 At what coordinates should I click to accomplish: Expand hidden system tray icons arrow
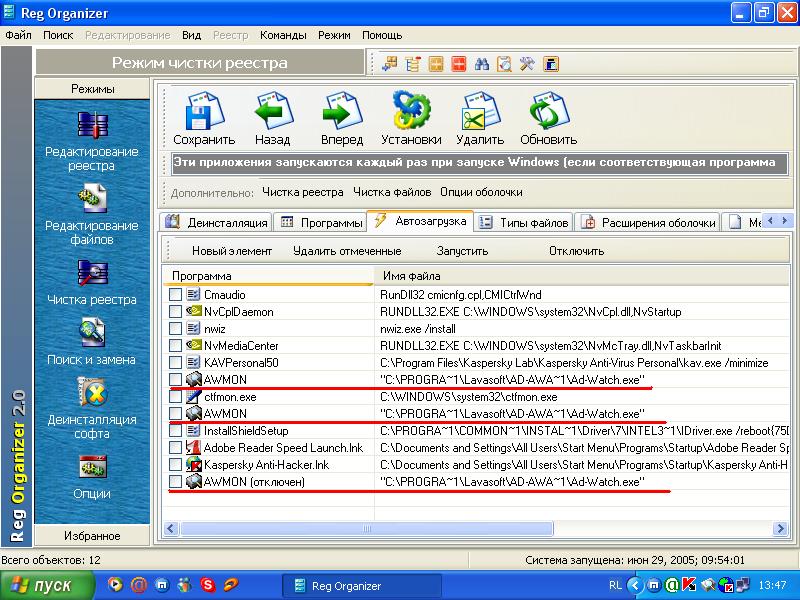tap(635, 585)
